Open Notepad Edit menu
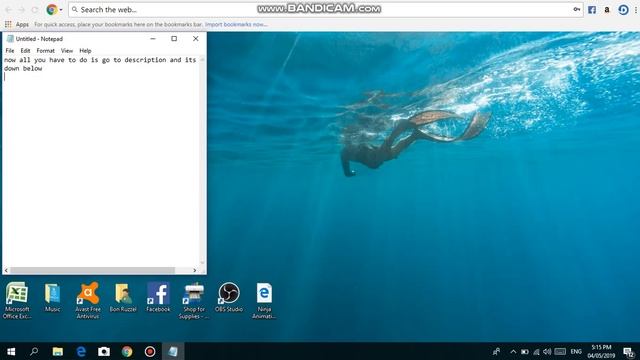 (x=25, y=51)
